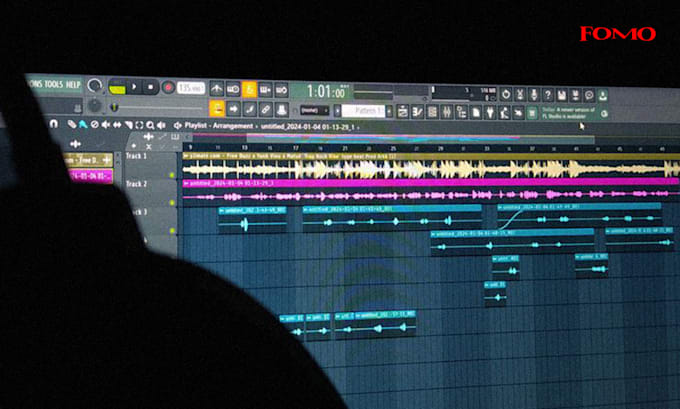This screenshot has height=409, width=680.
Task: Click the Stop button in transport
Action: pyautogui.click(x=150, y=87)
